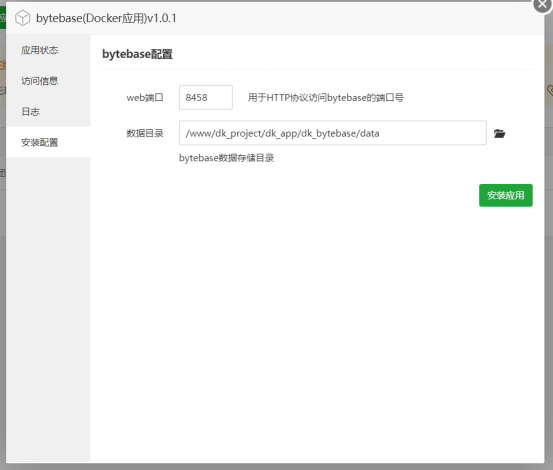The width and height of the screenshot is (553, 470).
Task: Click the 用于HTTP协议访问bytebase的端口号 hint text
Action: [x=326, y=97]
